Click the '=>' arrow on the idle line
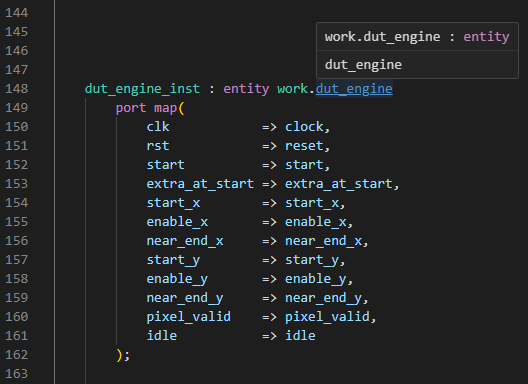The width and height of the screenshot is (528, 384). pos(269,336)
